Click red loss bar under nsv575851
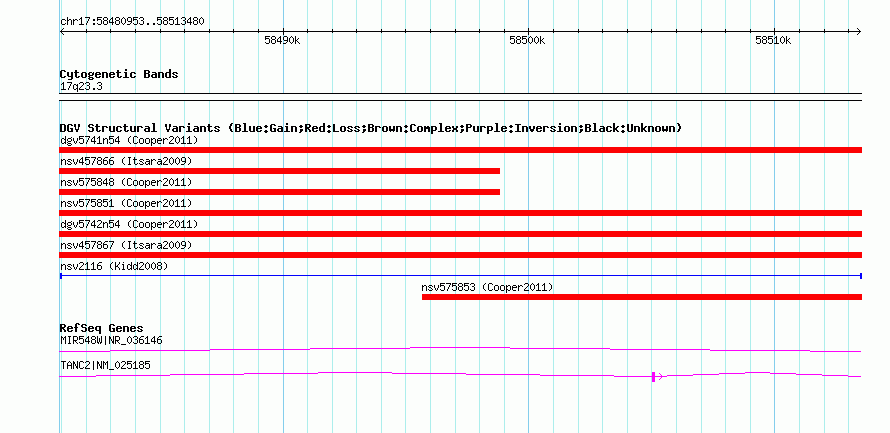This screenshot has width=890, height=433. pos(461,213)
